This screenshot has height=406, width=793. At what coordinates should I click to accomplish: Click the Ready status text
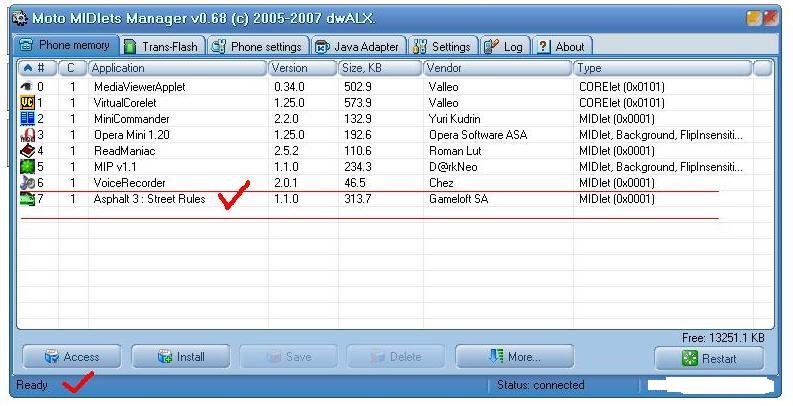[x=32, y=385]
